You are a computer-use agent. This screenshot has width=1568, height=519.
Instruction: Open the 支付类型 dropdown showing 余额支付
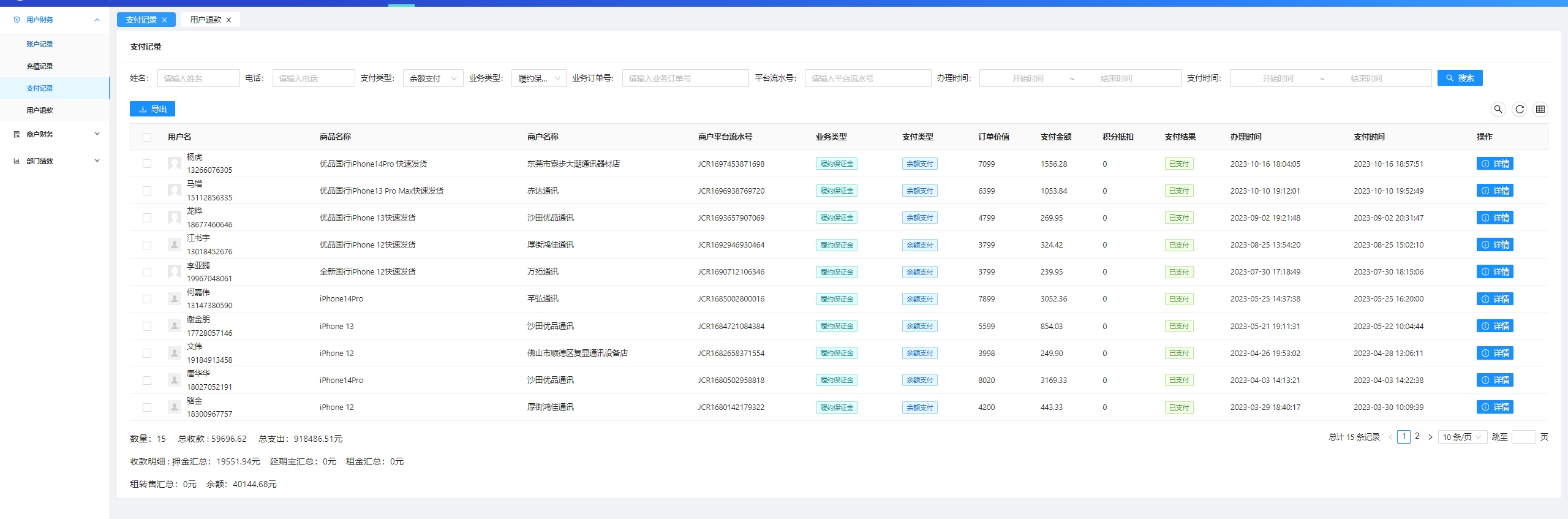click(x=433, y=78)
